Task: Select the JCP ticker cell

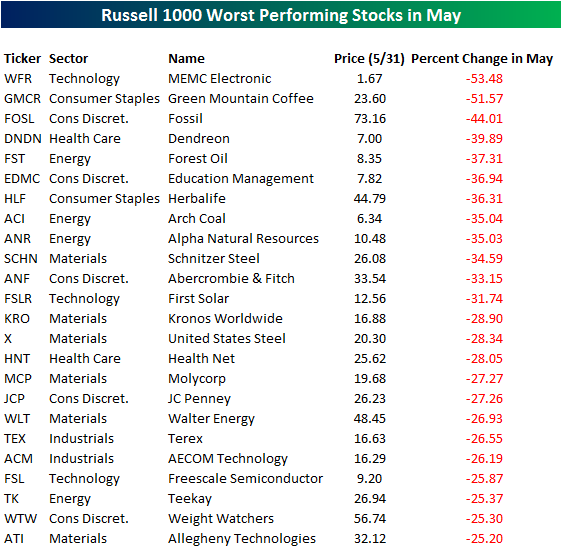Action: pos(14,399)
